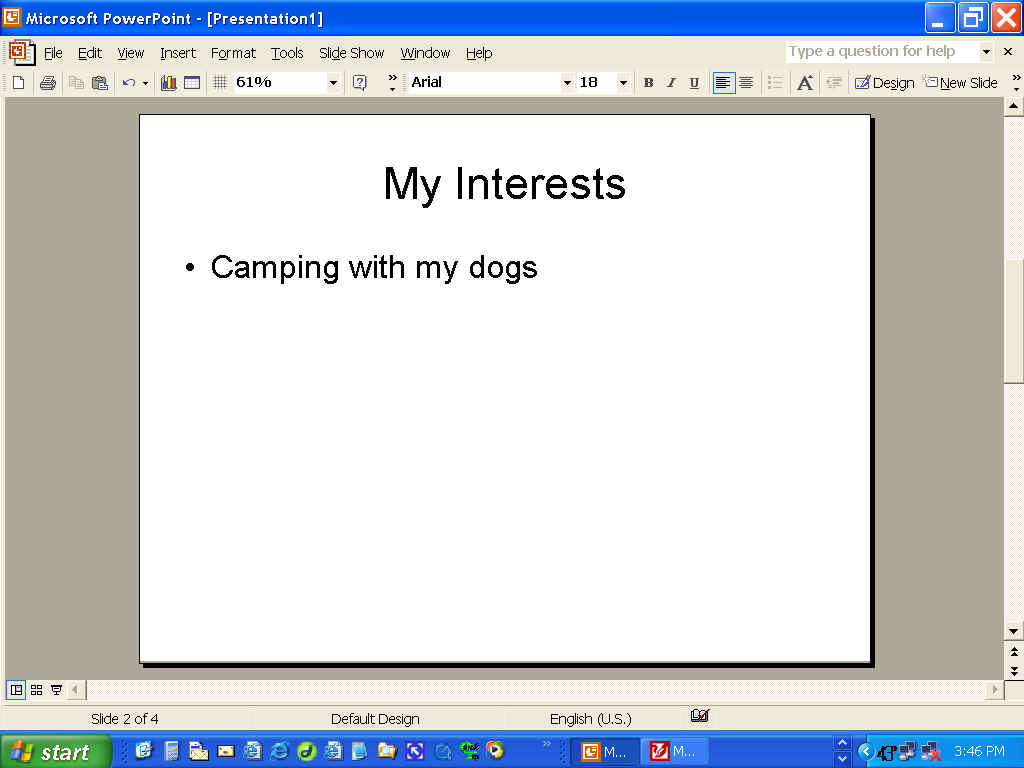Click the Print icon in the toolbar

(47, 83)
